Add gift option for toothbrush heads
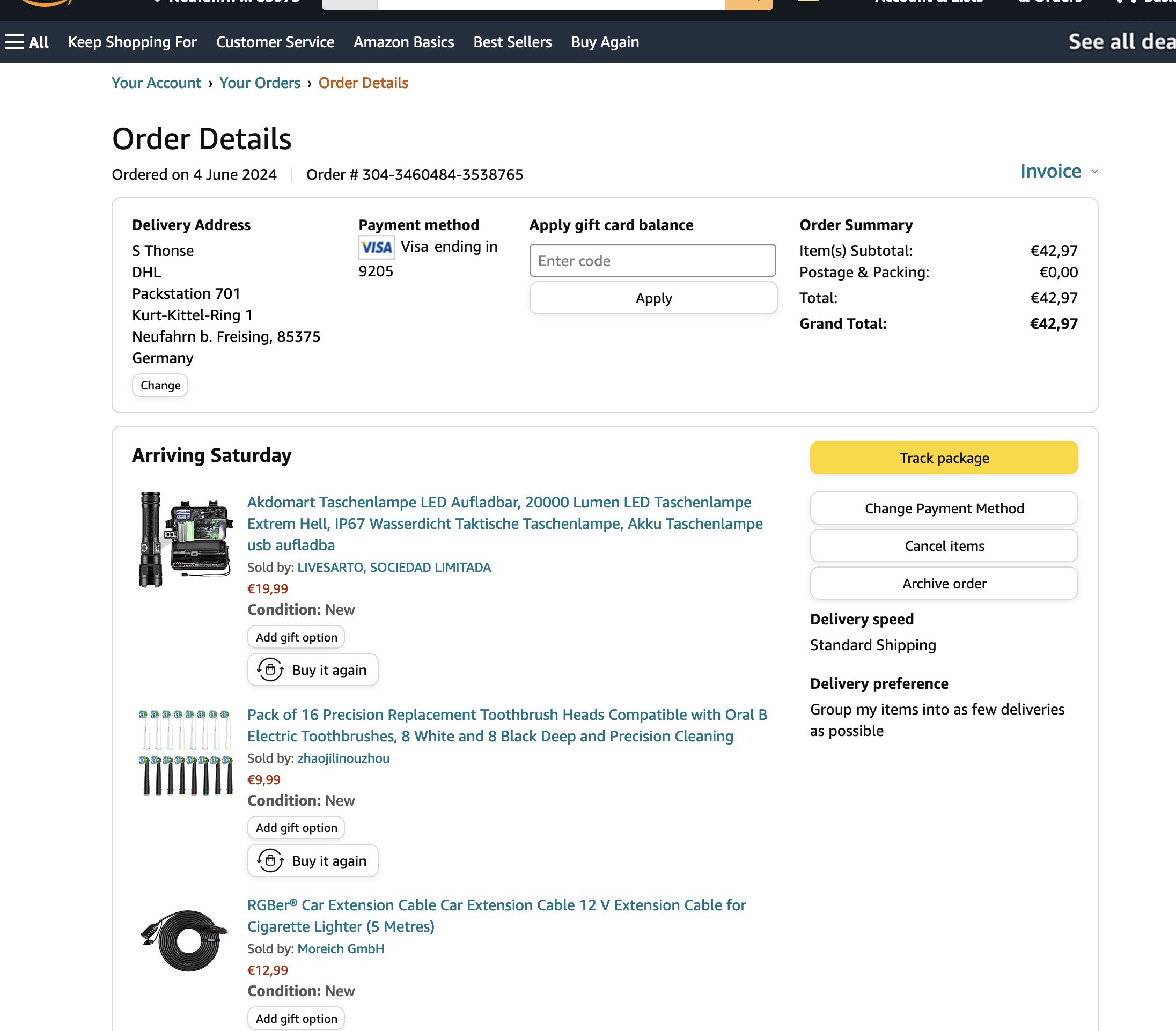1176x1031 pixels. [296, 828]
